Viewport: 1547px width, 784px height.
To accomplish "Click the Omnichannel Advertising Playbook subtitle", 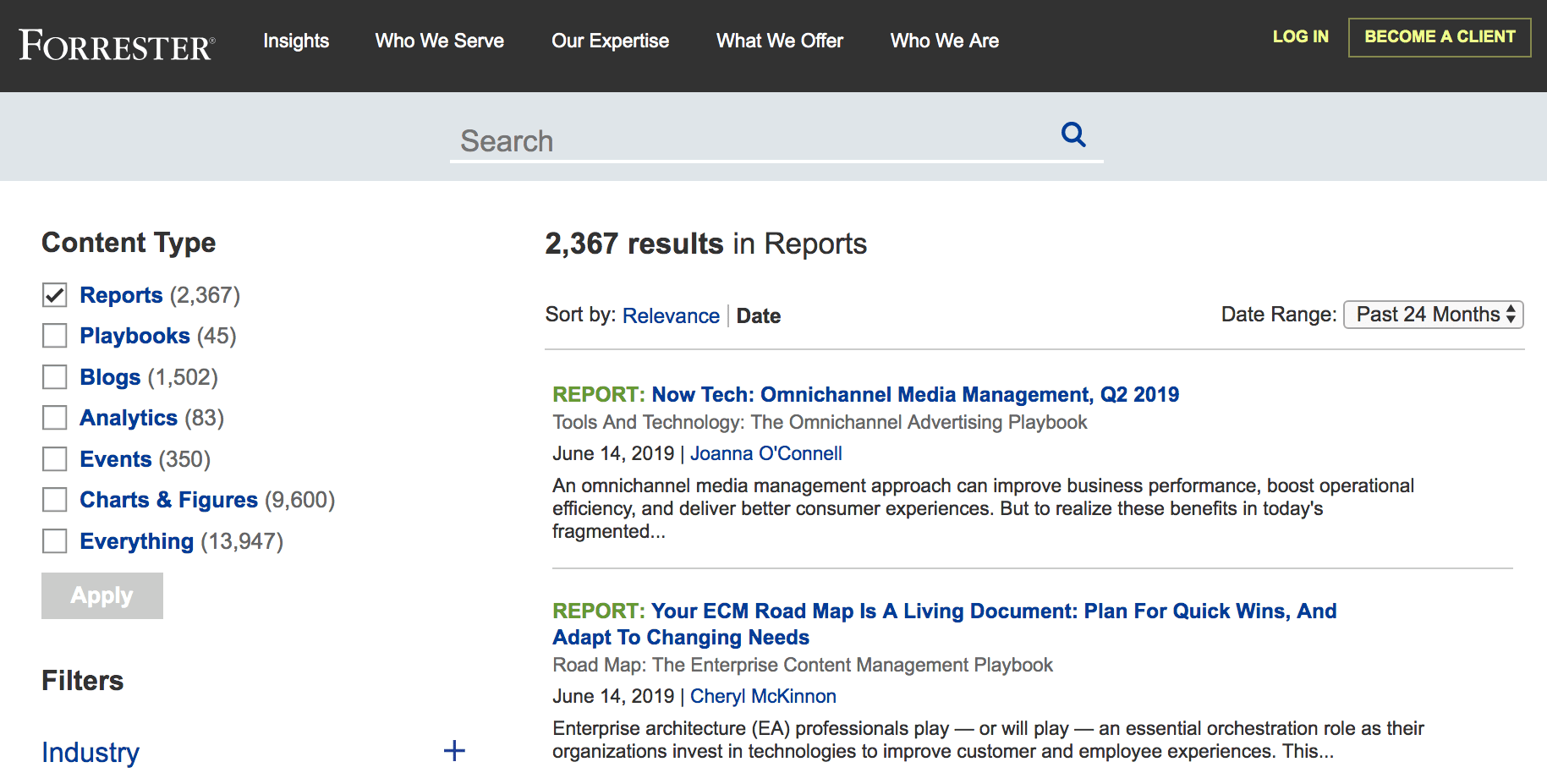I will 820,422.
